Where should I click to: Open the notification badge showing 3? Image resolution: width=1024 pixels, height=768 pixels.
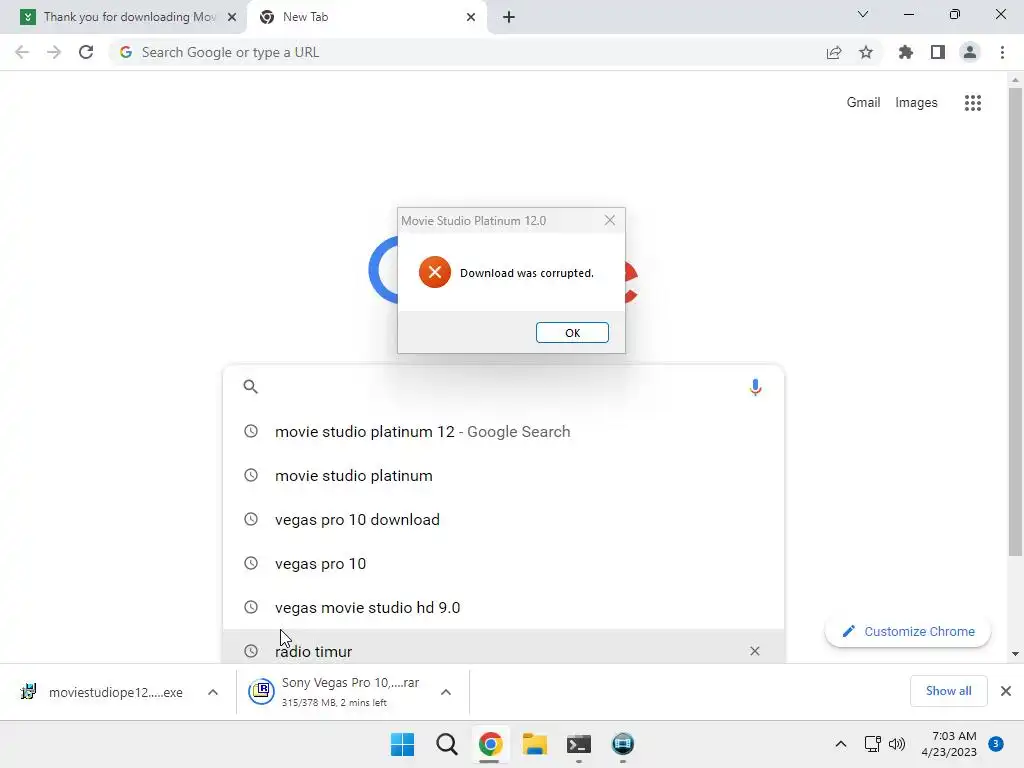click(996, 744)
